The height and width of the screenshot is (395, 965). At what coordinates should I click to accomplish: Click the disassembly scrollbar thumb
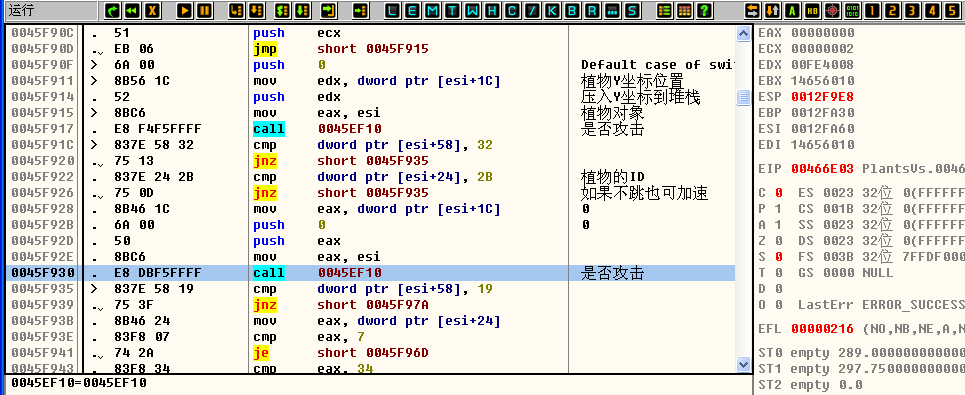[743, 97]
